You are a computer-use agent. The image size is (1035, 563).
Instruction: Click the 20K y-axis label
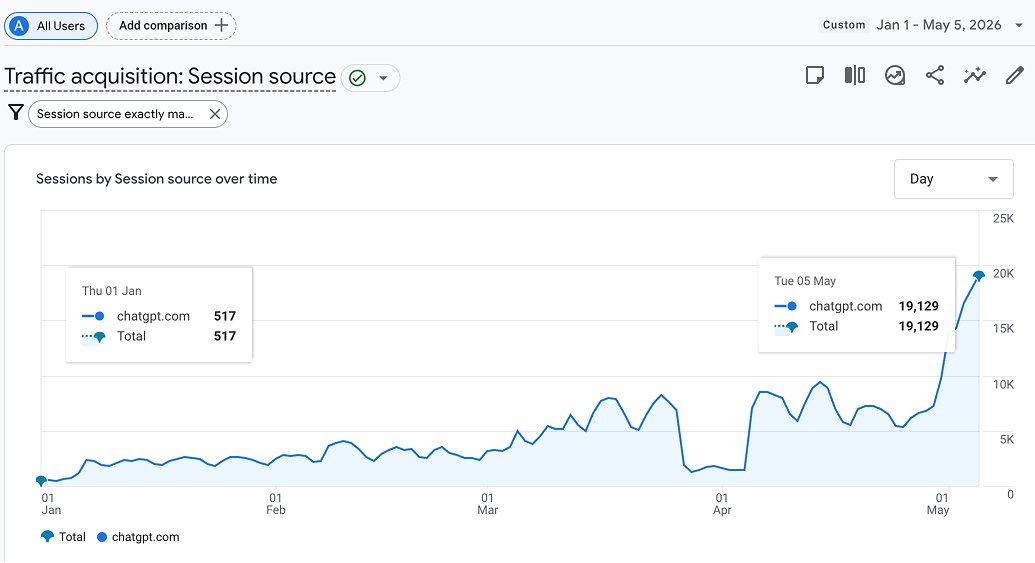click(1003, 273)
